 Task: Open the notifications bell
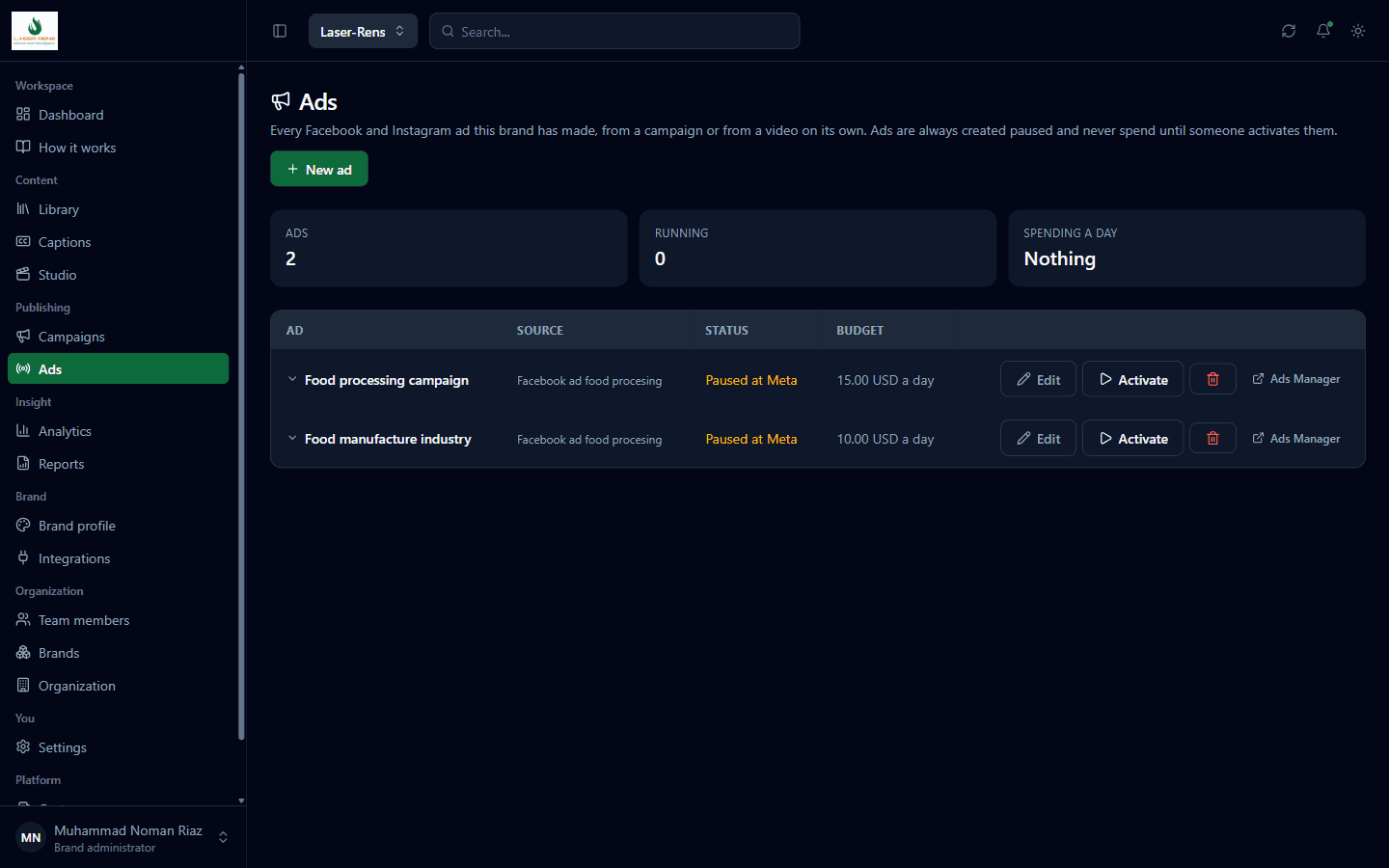click(x=1323, y=31)
